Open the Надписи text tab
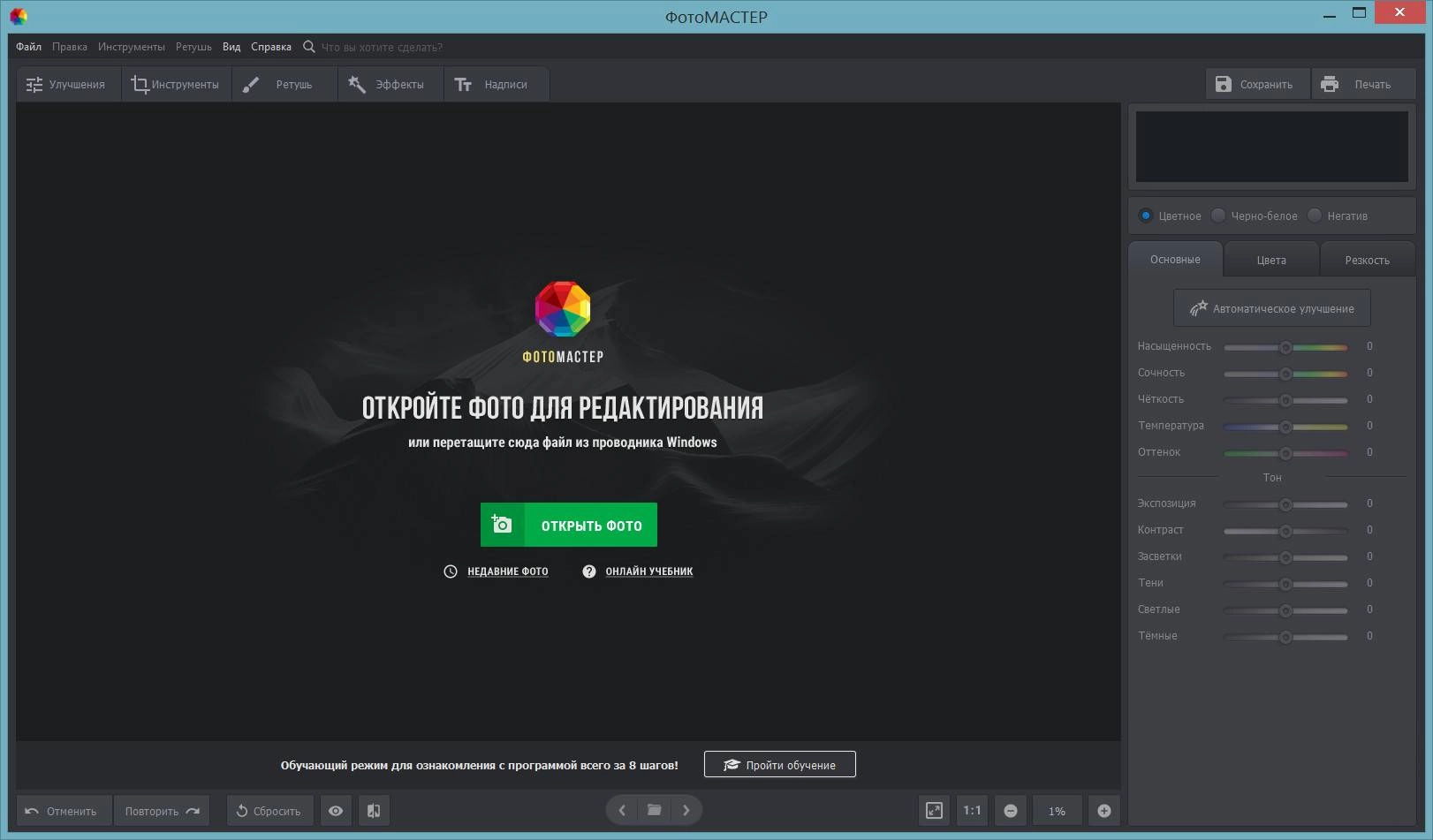Screen dimensions: 1433x840 tap(497, 84)
